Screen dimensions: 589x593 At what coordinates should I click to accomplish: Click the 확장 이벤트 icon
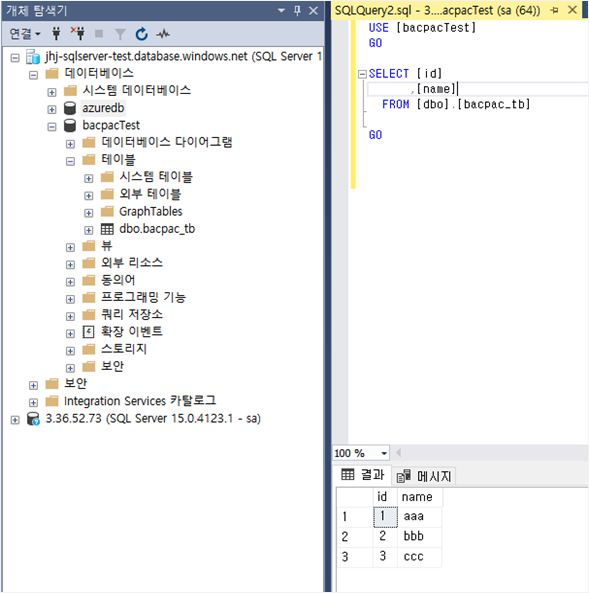click(89, 332)
